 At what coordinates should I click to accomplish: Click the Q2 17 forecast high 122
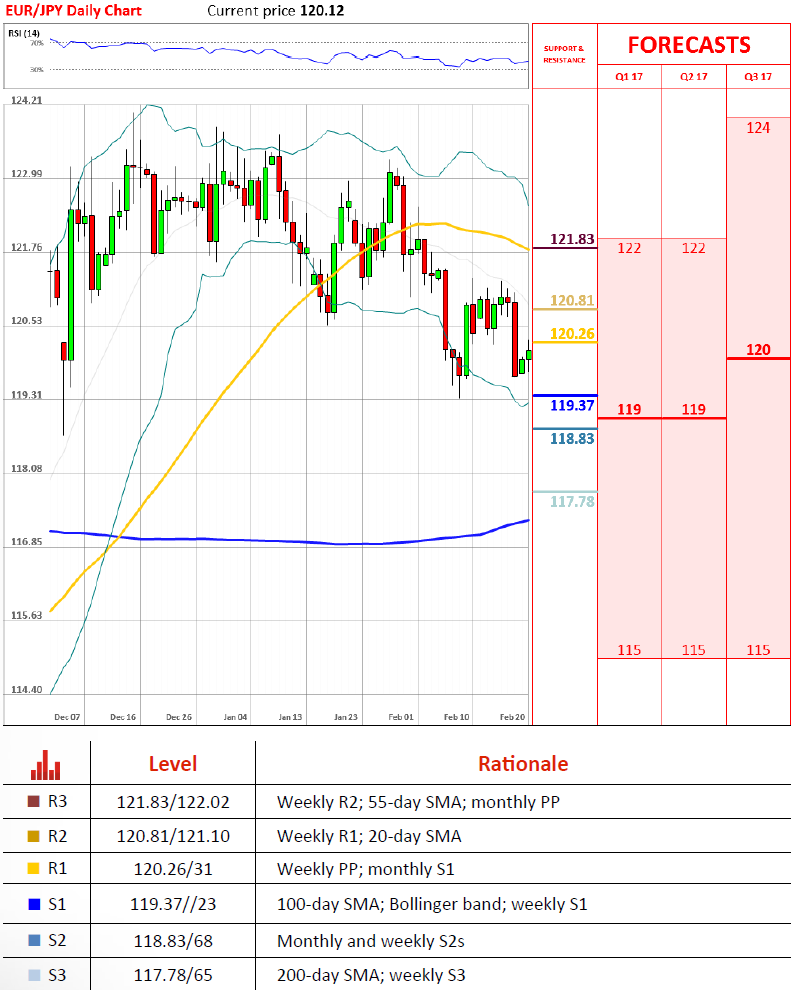(694, 248)
